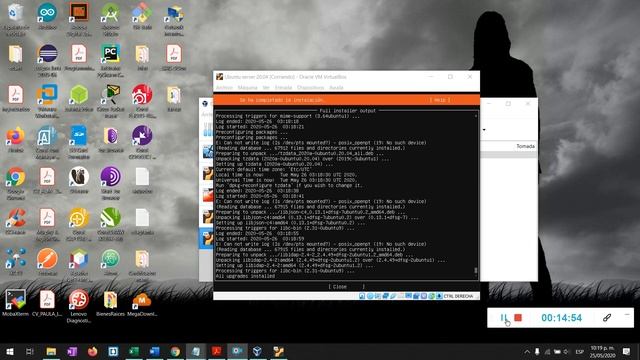Open the Entrada menu in VM window
This screenshot has height=360, width=640.
283,88
